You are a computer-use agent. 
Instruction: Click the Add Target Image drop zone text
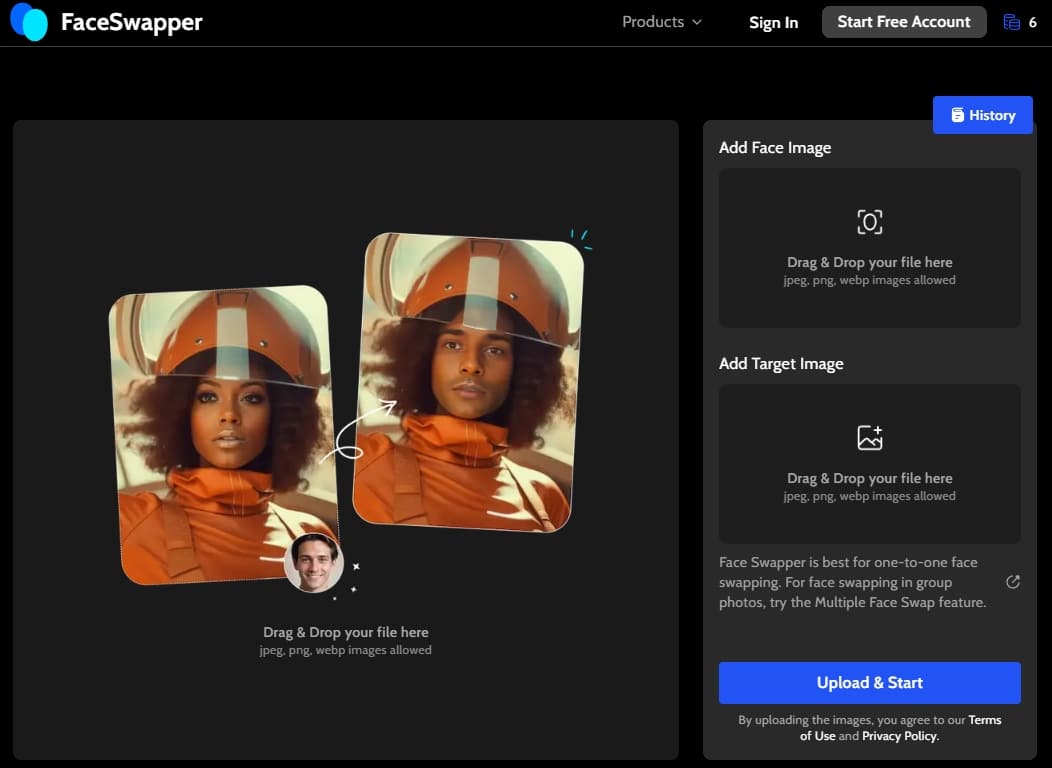[x=869, y=479]
